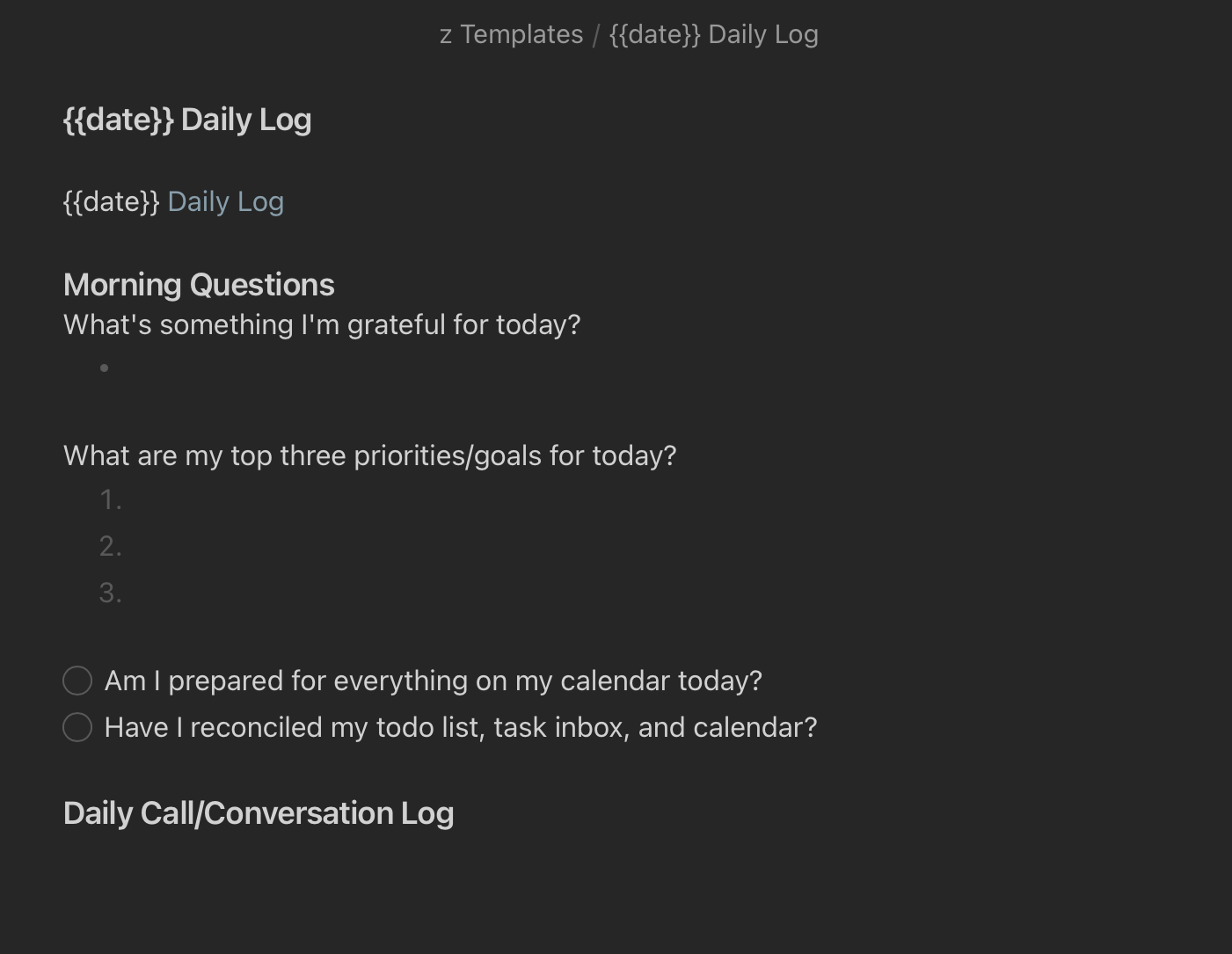This screenshot has height=954, width=1232.
Task: Open the blue "Daily Log" link
Action: pyautogui.click(x=225, y=201)
